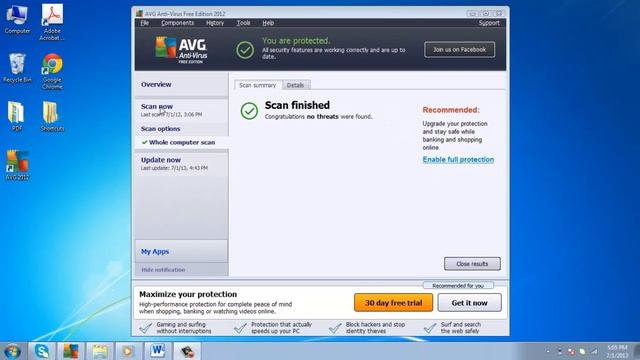Viewport: 640px width, 360px height.
Task: Open the PDF folder on desktop
Action: point(17,116)
